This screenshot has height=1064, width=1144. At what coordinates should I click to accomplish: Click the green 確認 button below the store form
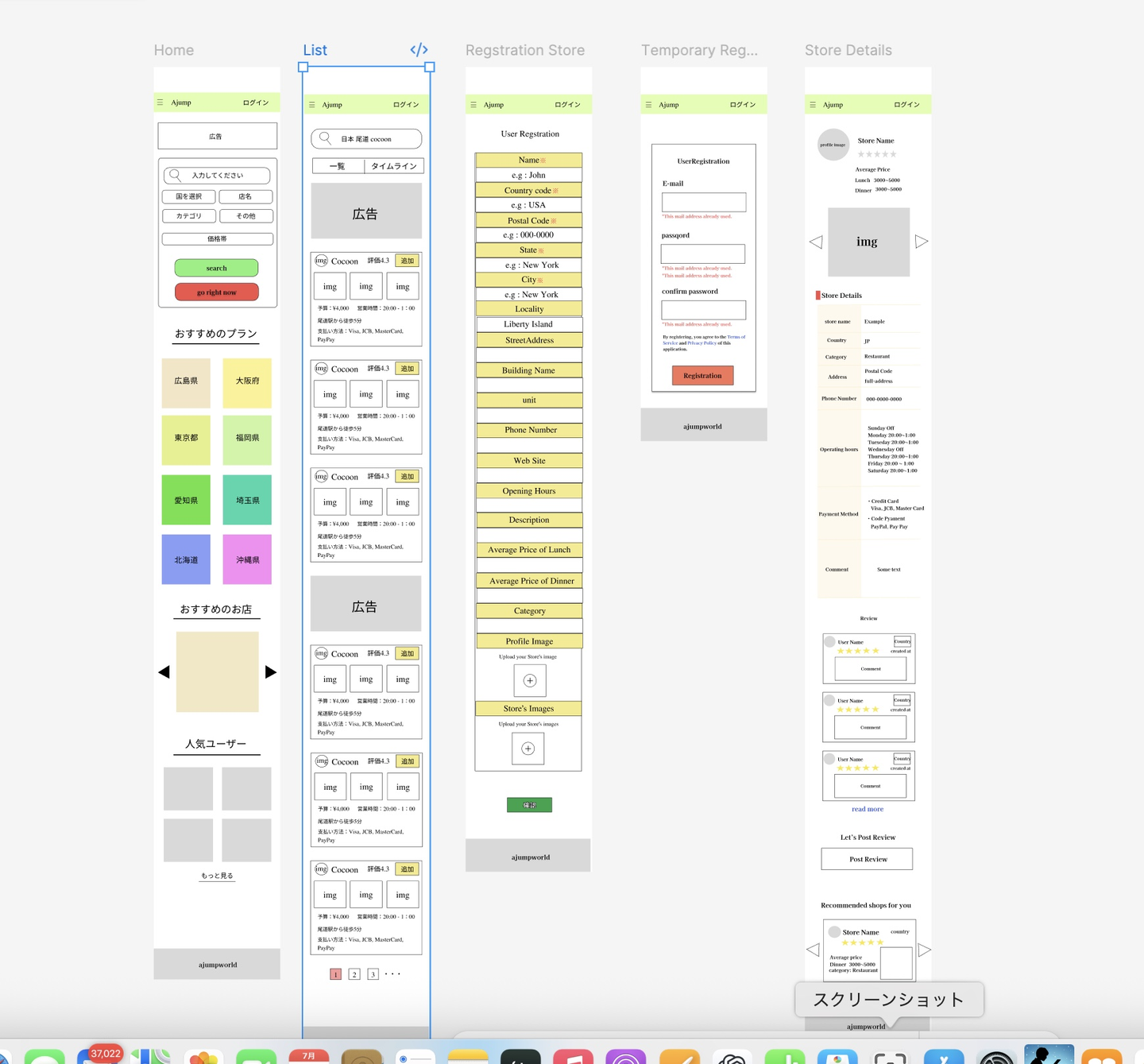point(529,805)
